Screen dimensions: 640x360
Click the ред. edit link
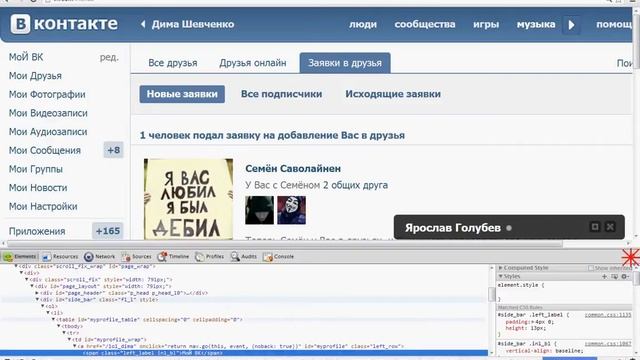tap(109, 57)
